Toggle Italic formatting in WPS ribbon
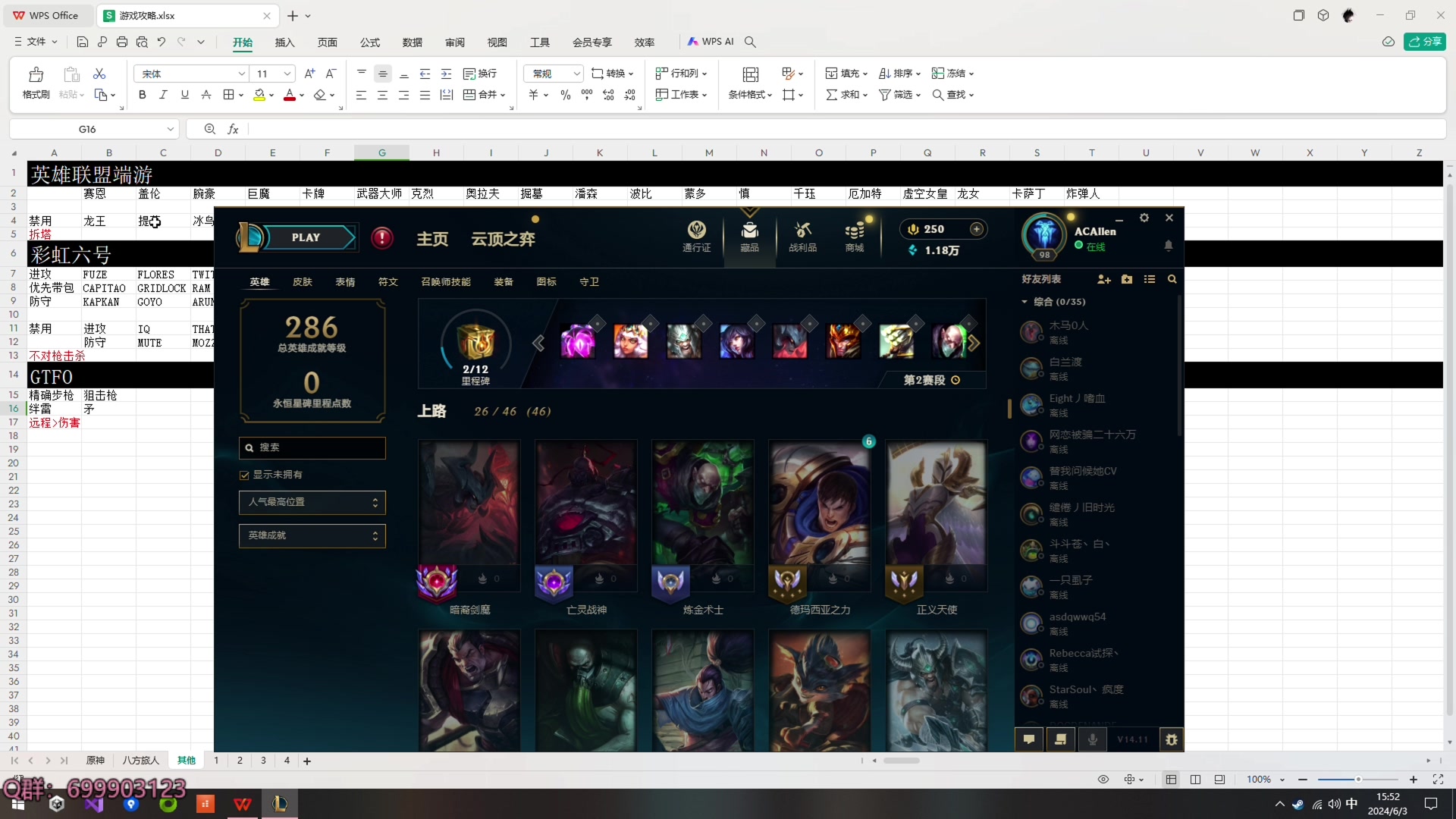 click(163, 95)
